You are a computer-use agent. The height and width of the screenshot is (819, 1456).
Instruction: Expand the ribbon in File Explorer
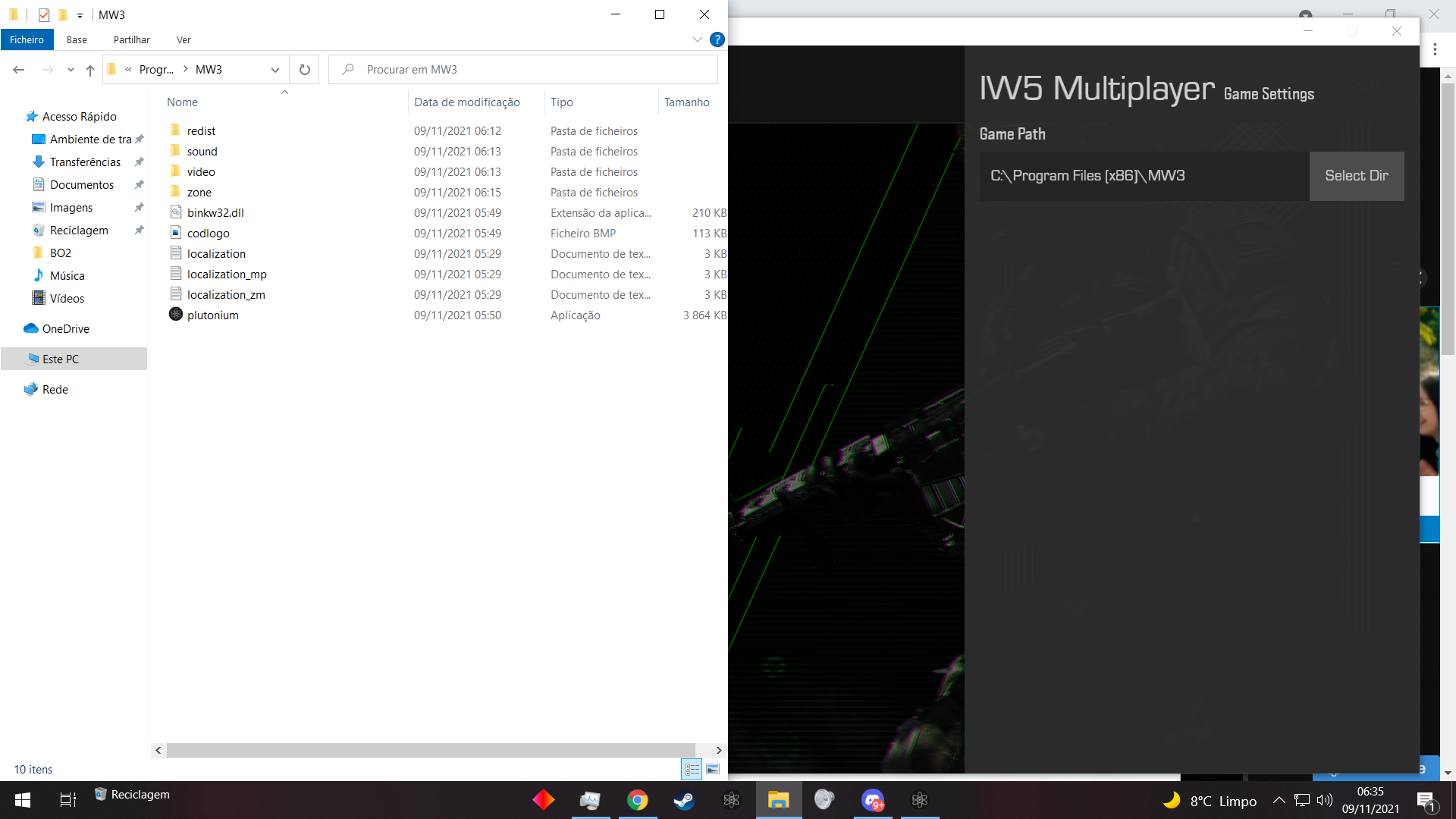[697, 39]
